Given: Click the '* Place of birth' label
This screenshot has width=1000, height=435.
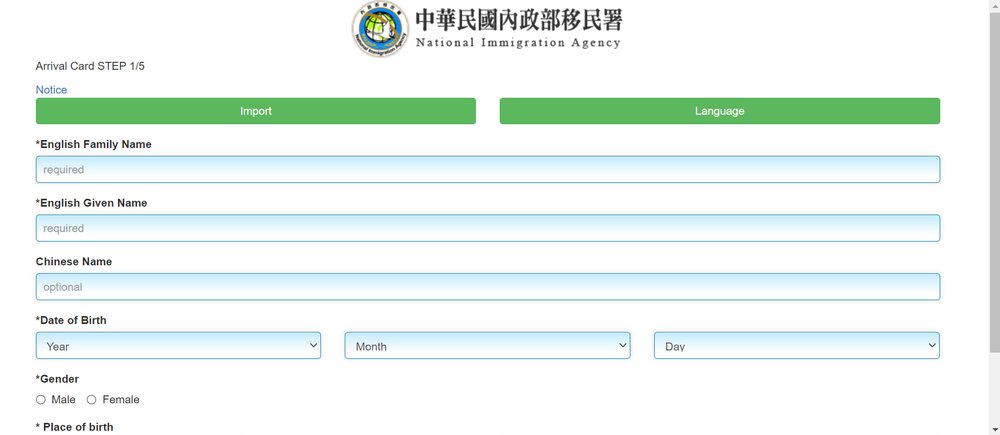Looking at the screenshot, I should coord(75,427).
